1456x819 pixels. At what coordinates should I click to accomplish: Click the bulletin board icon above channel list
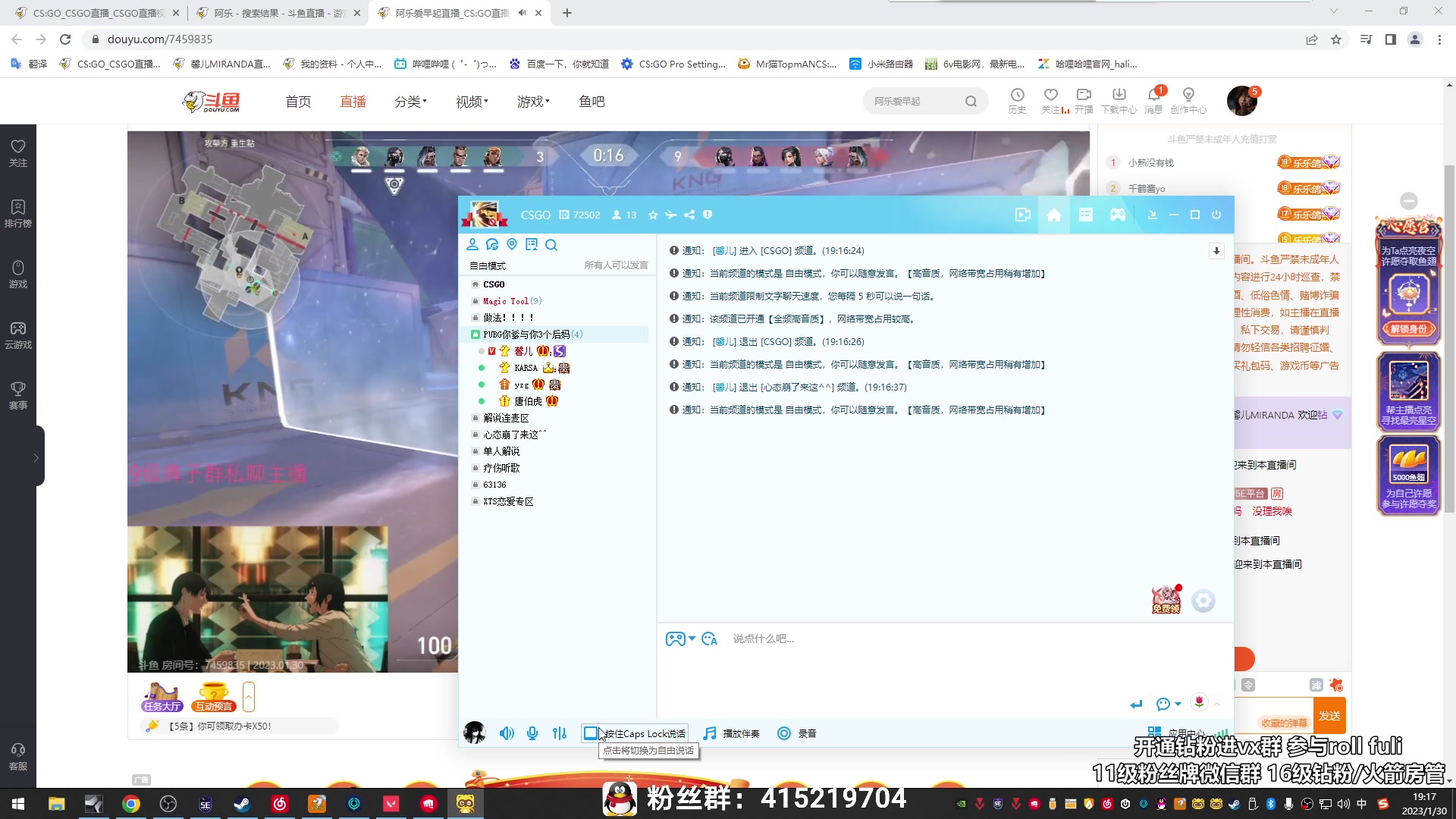532,244
